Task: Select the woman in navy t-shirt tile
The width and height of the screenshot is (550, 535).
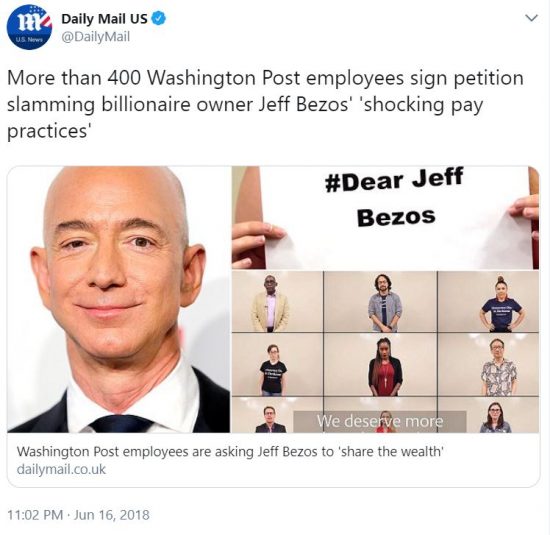Action: pos(489,301)
